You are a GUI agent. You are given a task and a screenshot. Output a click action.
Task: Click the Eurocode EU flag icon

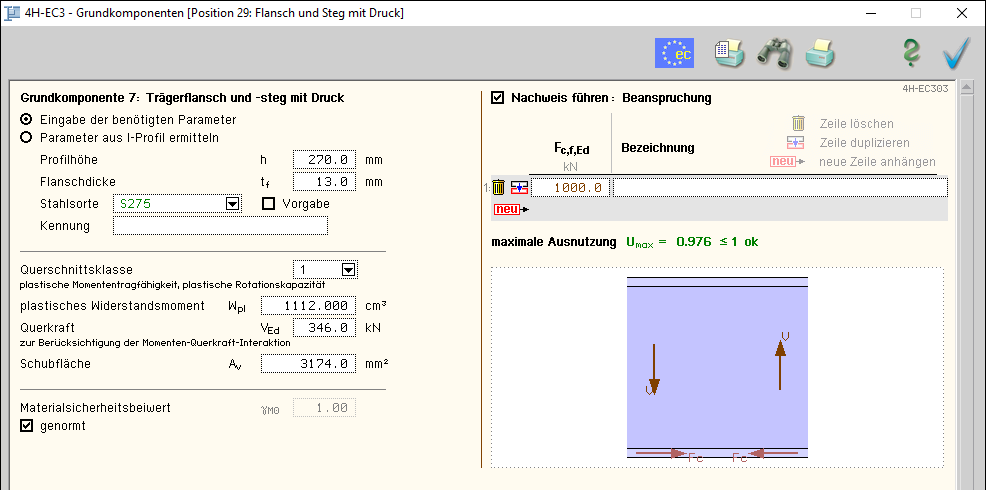click(674, 53)
